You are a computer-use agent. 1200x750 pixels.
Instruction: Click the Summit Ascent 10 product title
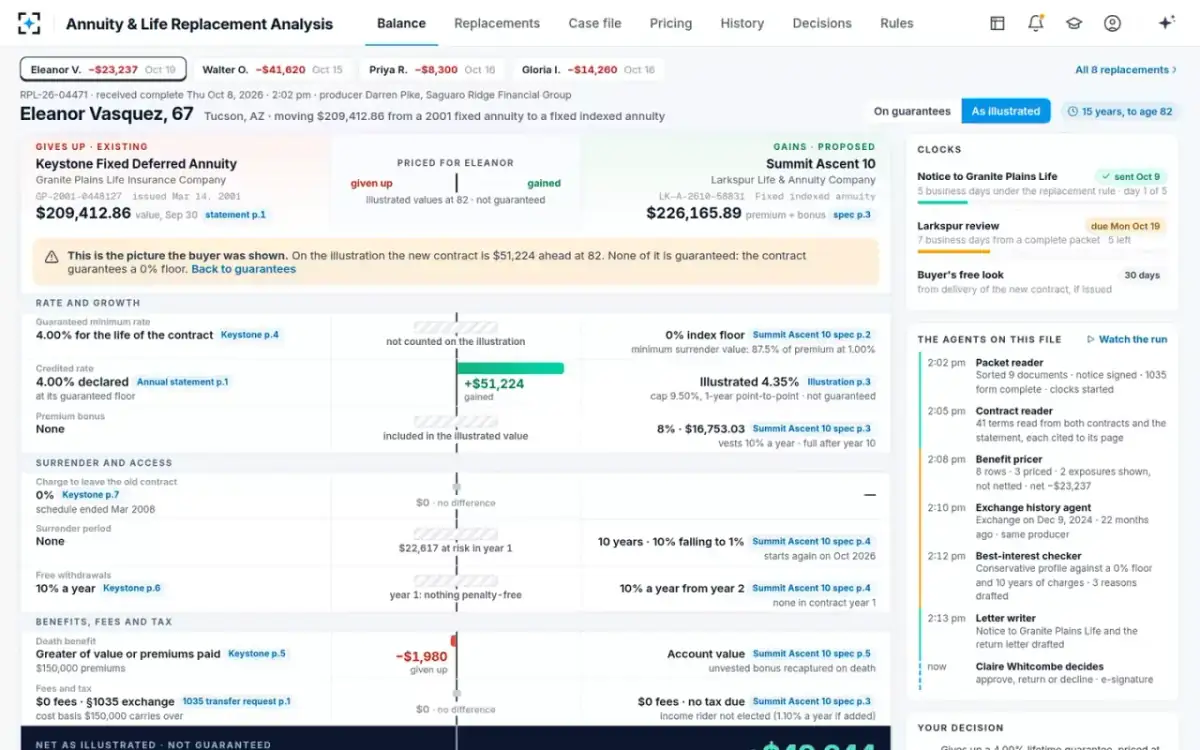[x=820, y=164]
